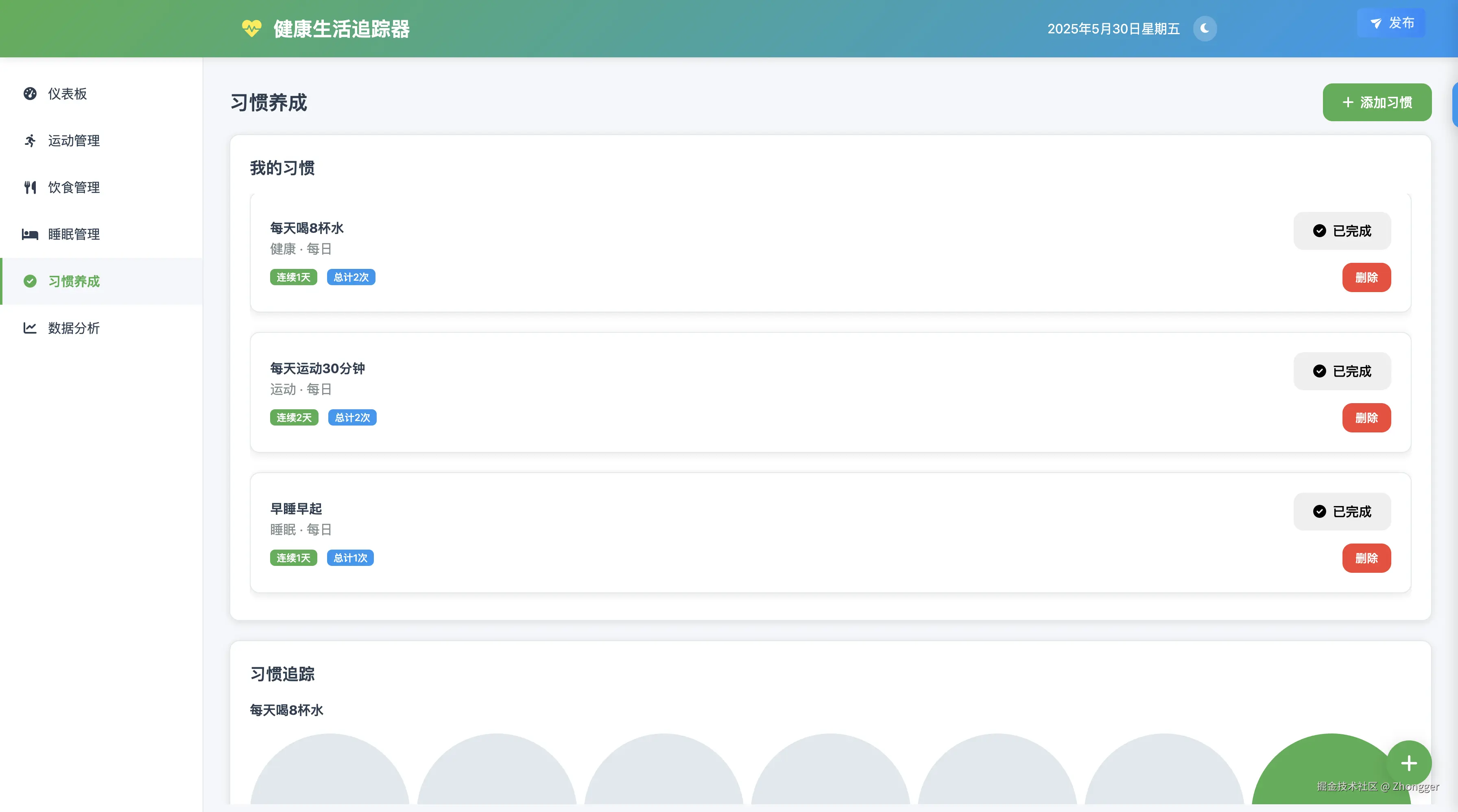Toggle dark mode moon icon
This screenshot has height=812, width=1458.
coord(1205,28)
